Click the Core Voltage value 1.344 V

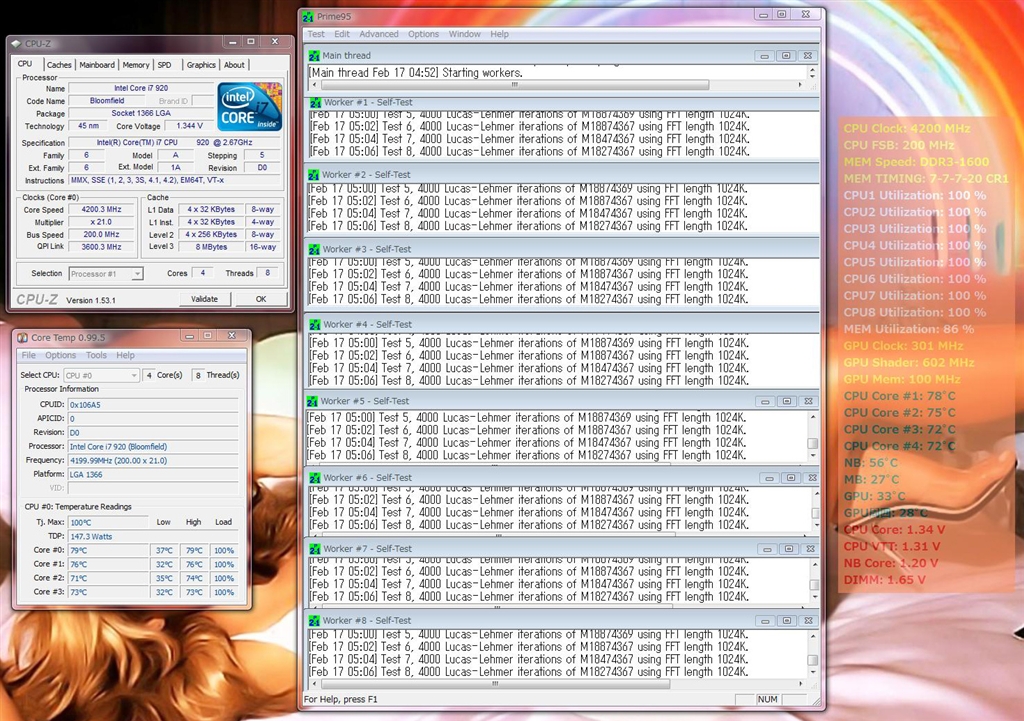point(189,126)
